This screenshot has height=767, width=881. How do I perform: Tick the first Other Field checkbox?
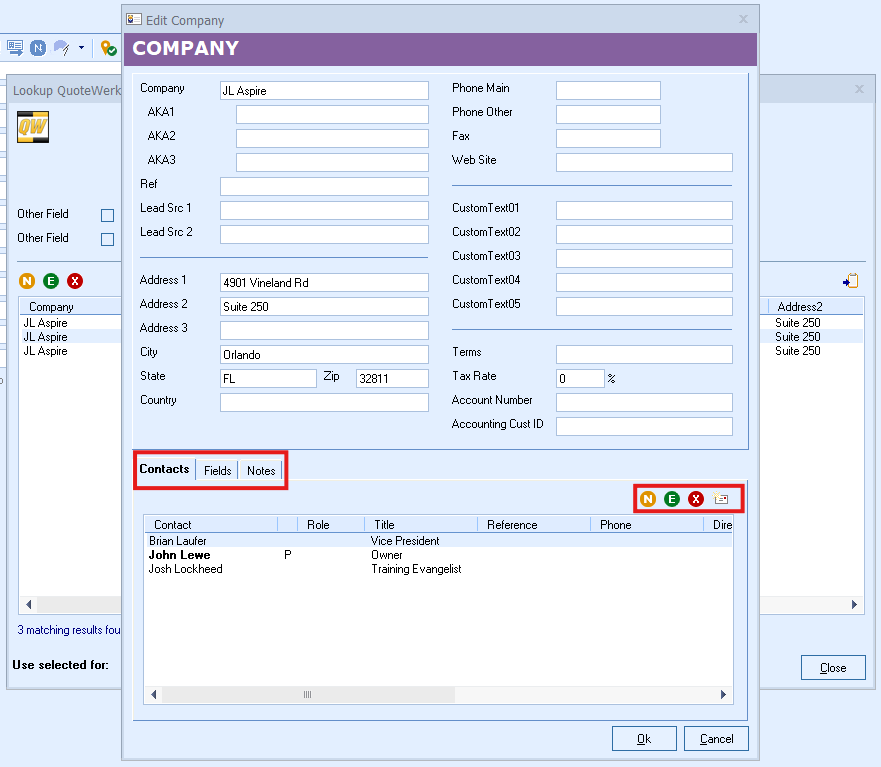click(107, 215)
